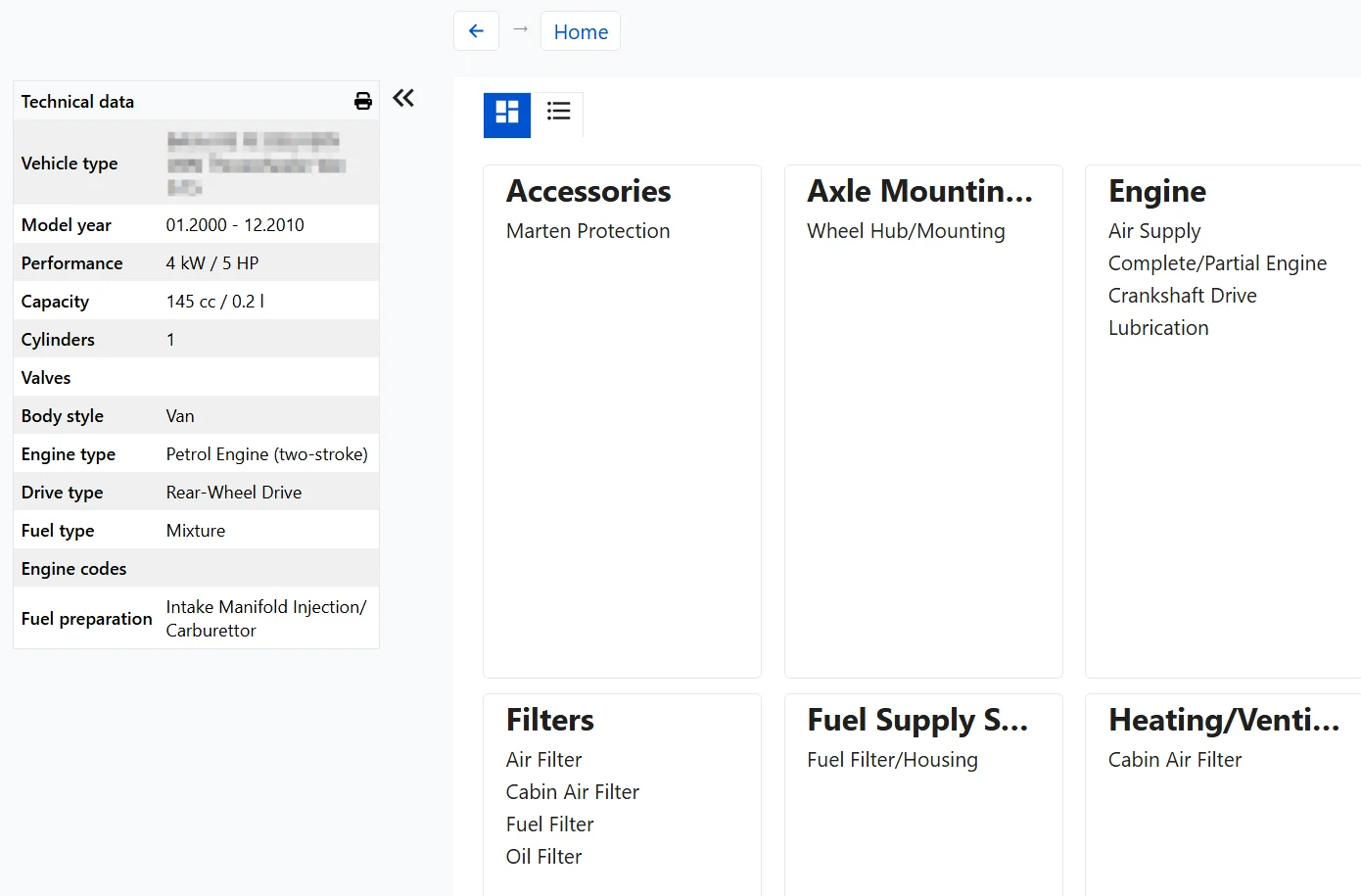Open Fuel Filter under Filters
The width and height of the screenshot is (1361, 896).
tap(549, 825)
